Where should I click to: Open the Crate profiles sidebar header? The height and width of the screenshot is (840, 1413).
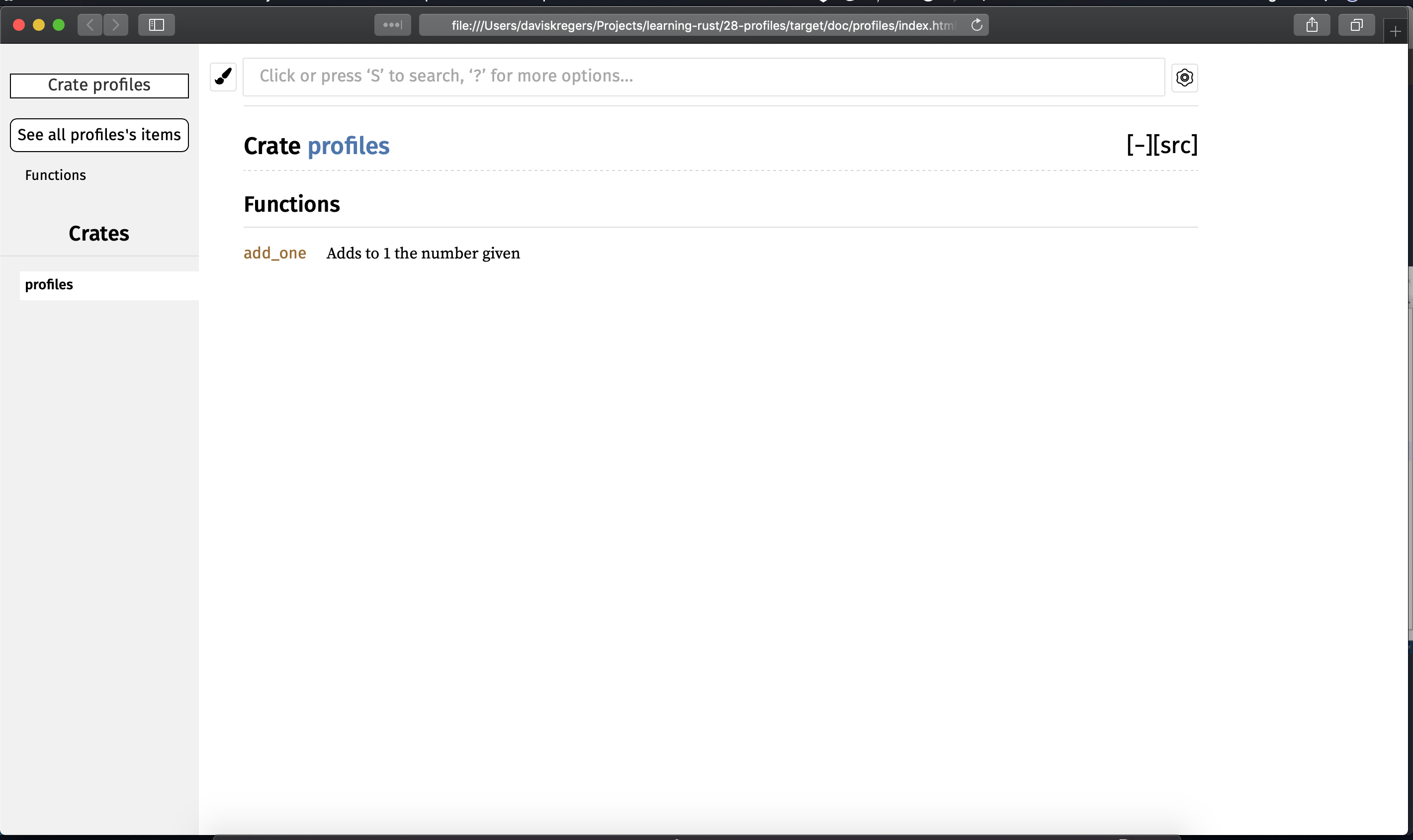(x=99, y=85)
